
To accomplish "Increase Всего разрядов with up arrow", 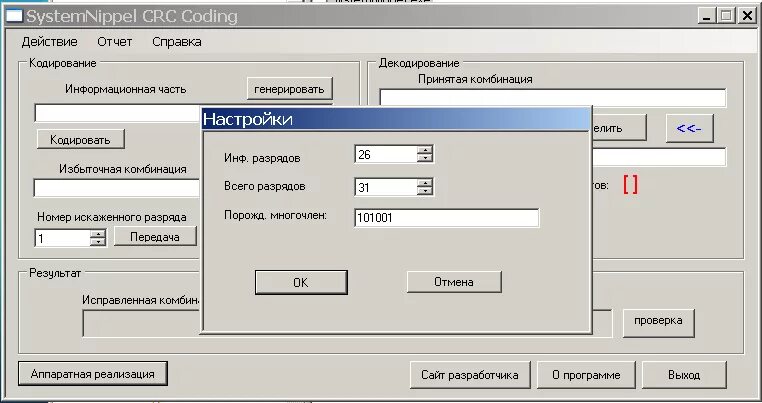I will (425, 183).
